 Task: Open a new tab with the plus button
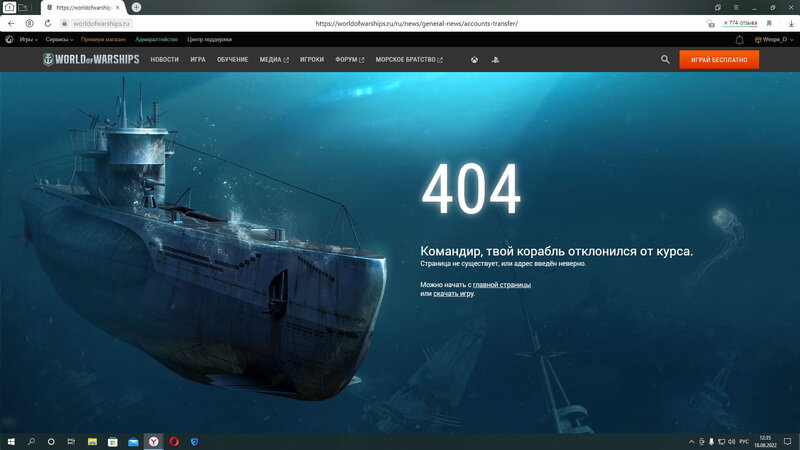[x=136, y=7]
